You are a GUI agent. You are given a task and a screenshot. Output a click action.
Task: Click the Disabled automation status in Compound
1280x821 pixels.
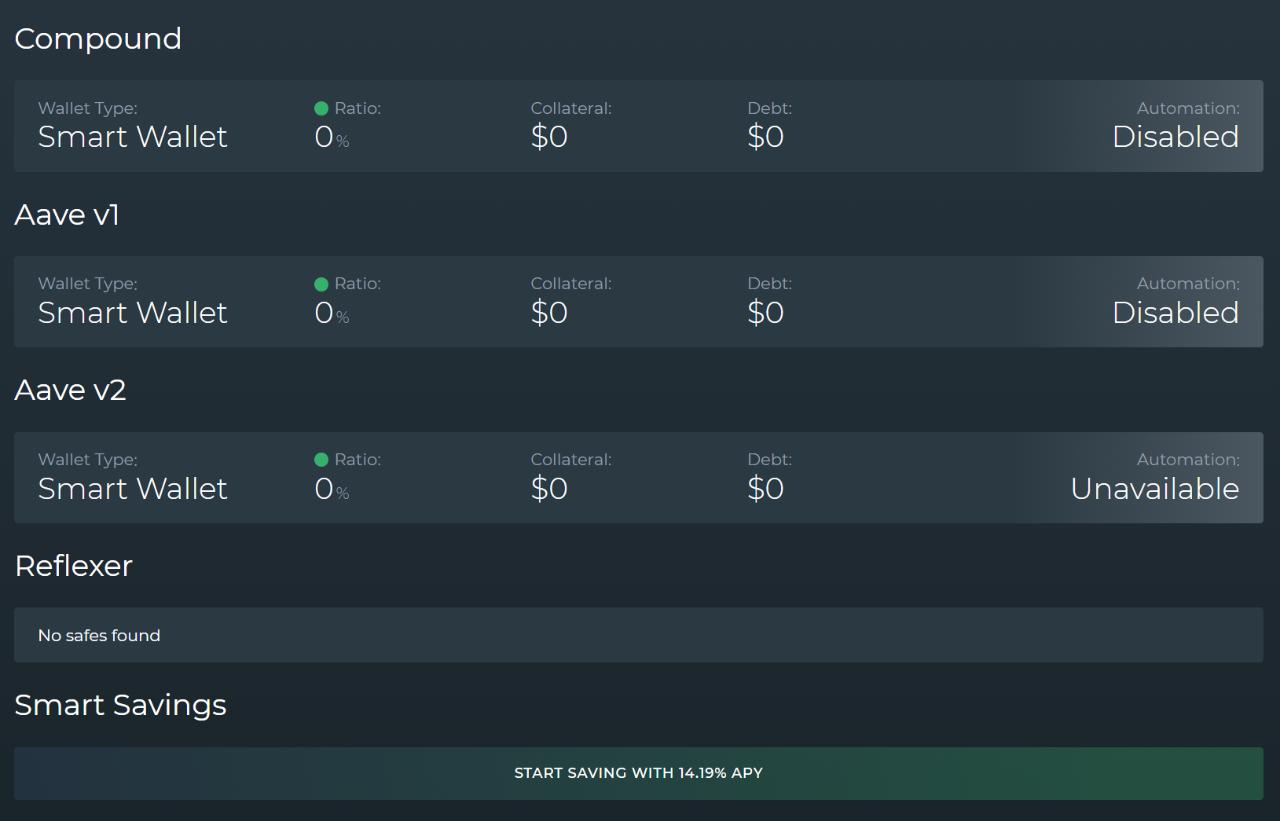point(1175,137)
